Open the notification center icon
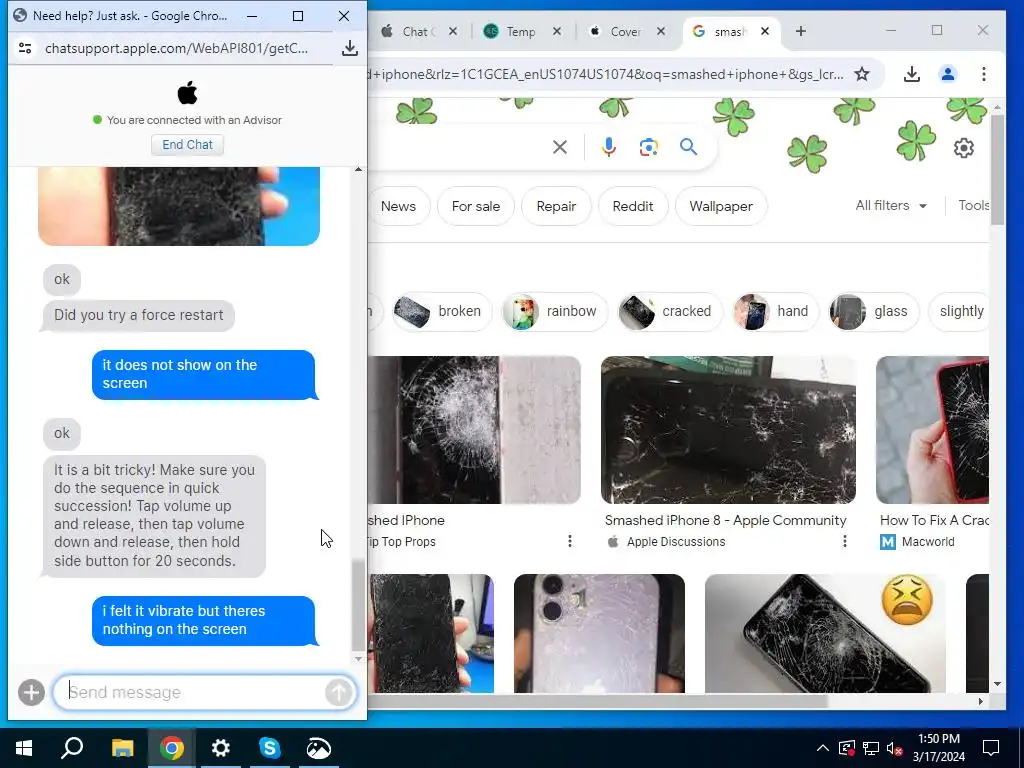The image size is (1024, 768). (991, 748)
